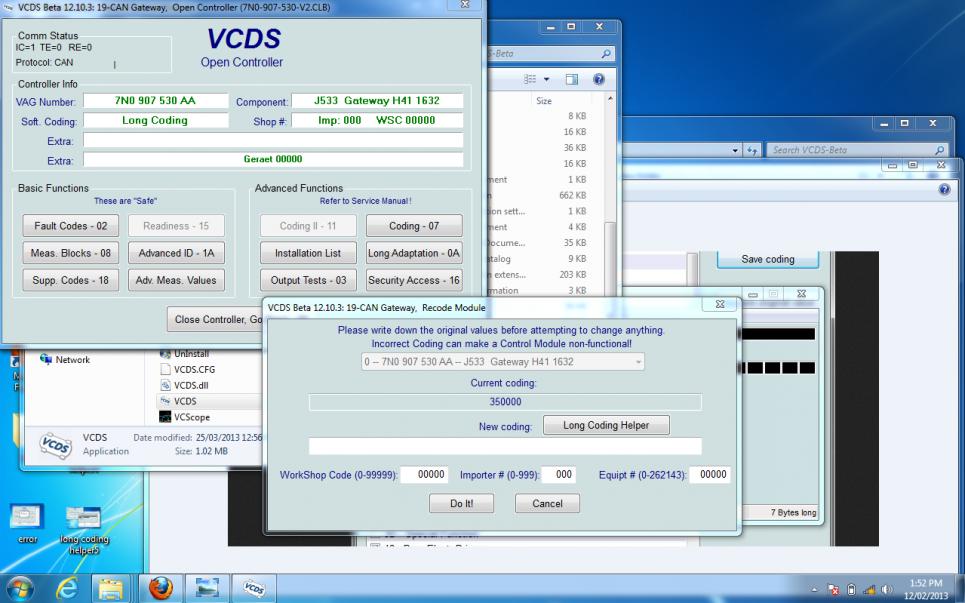Open the taskbar clock and date
965x603 pixels.
click(x=926, y=589)
